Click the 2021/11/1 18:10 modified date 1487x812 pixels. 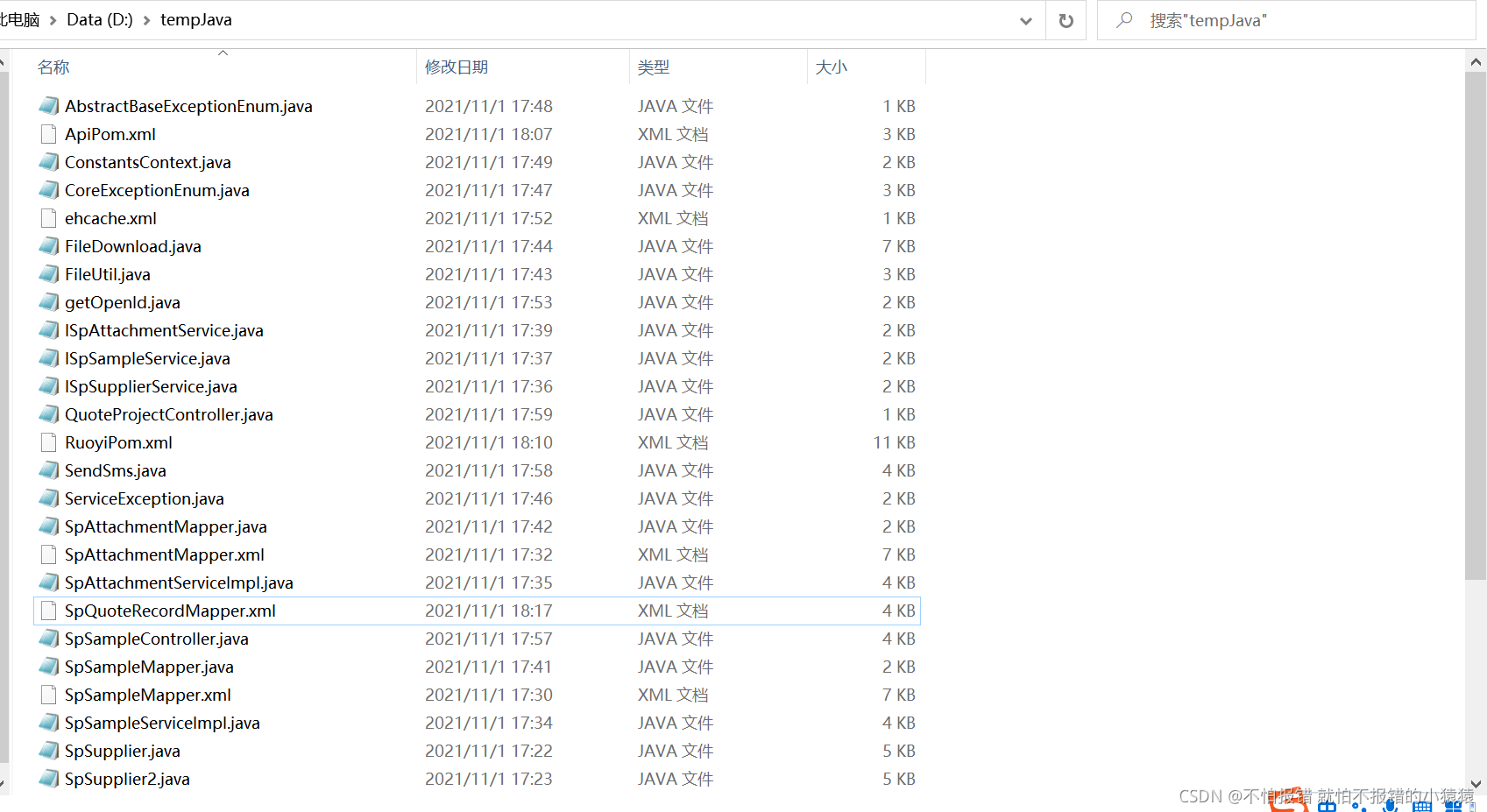pyautogui.click(x=489, y=442)
